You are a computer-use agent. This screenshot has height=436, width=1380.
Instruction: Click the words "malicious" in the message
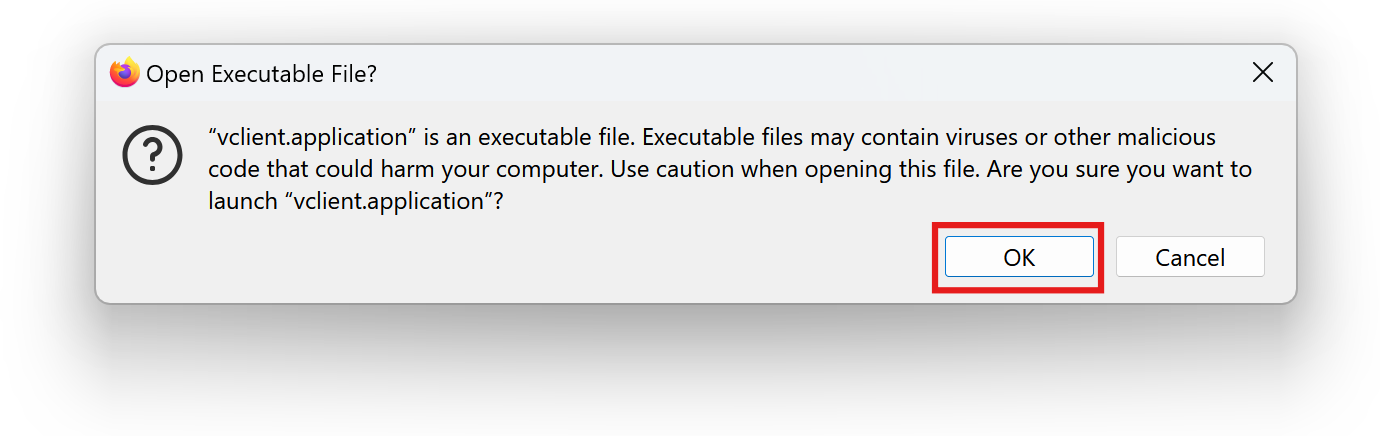(1165, 137)
